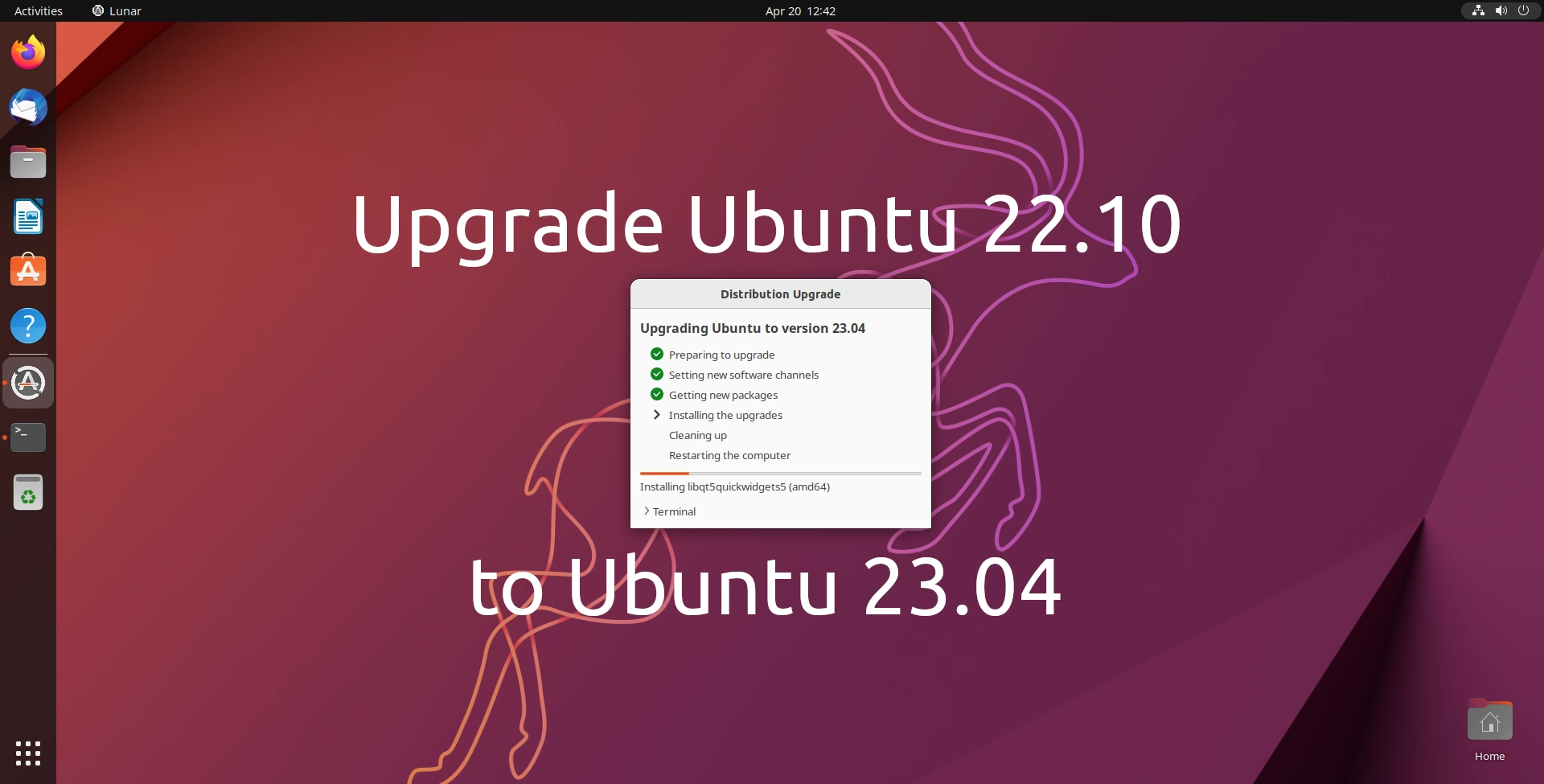This screenshot has width=1544, height=784.
Task: Click the upgrade progress bar
Action: pos(780,474)
